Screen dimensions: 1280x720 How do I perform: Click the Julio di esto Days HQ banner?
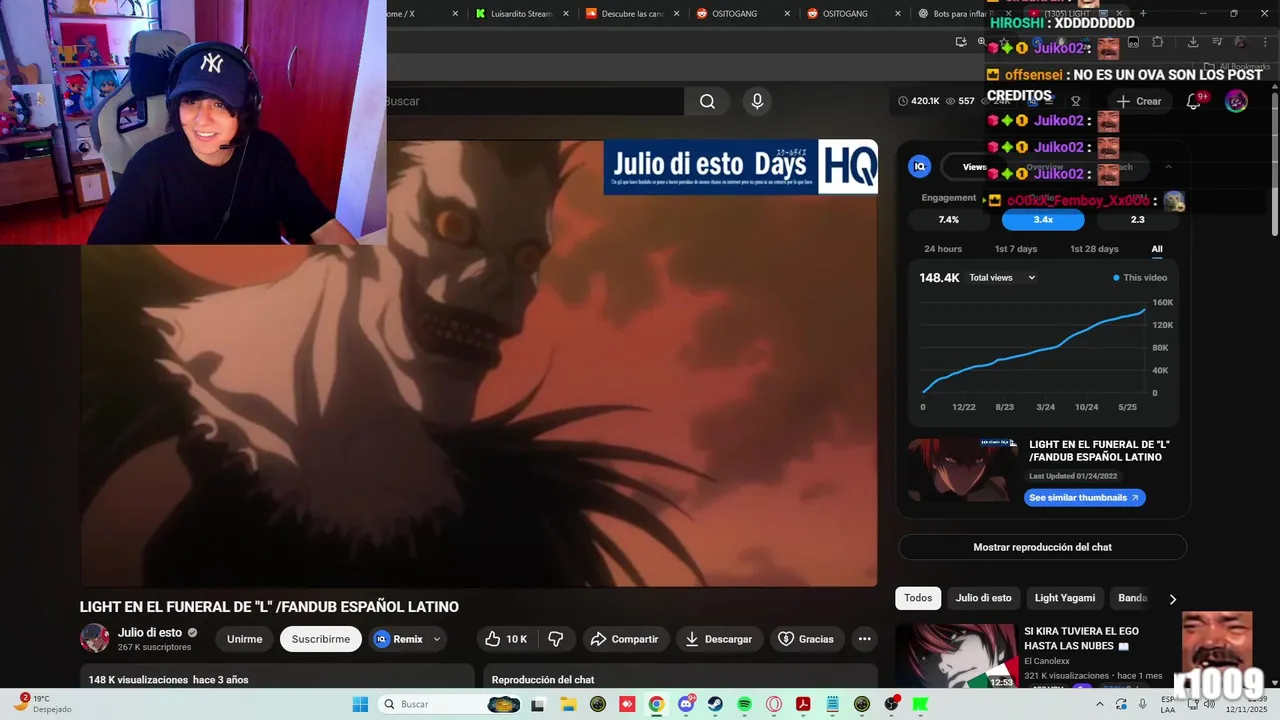tap(740, 167)
